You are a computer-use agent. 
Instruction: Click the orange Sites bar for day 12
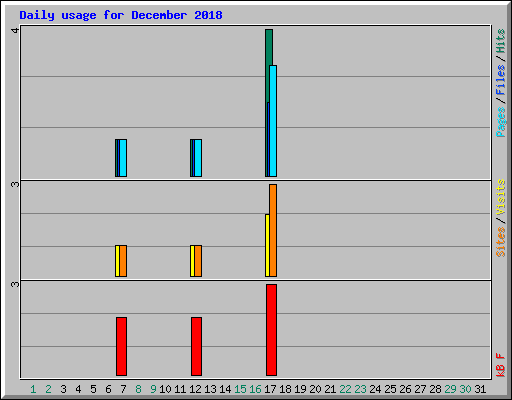198,261
